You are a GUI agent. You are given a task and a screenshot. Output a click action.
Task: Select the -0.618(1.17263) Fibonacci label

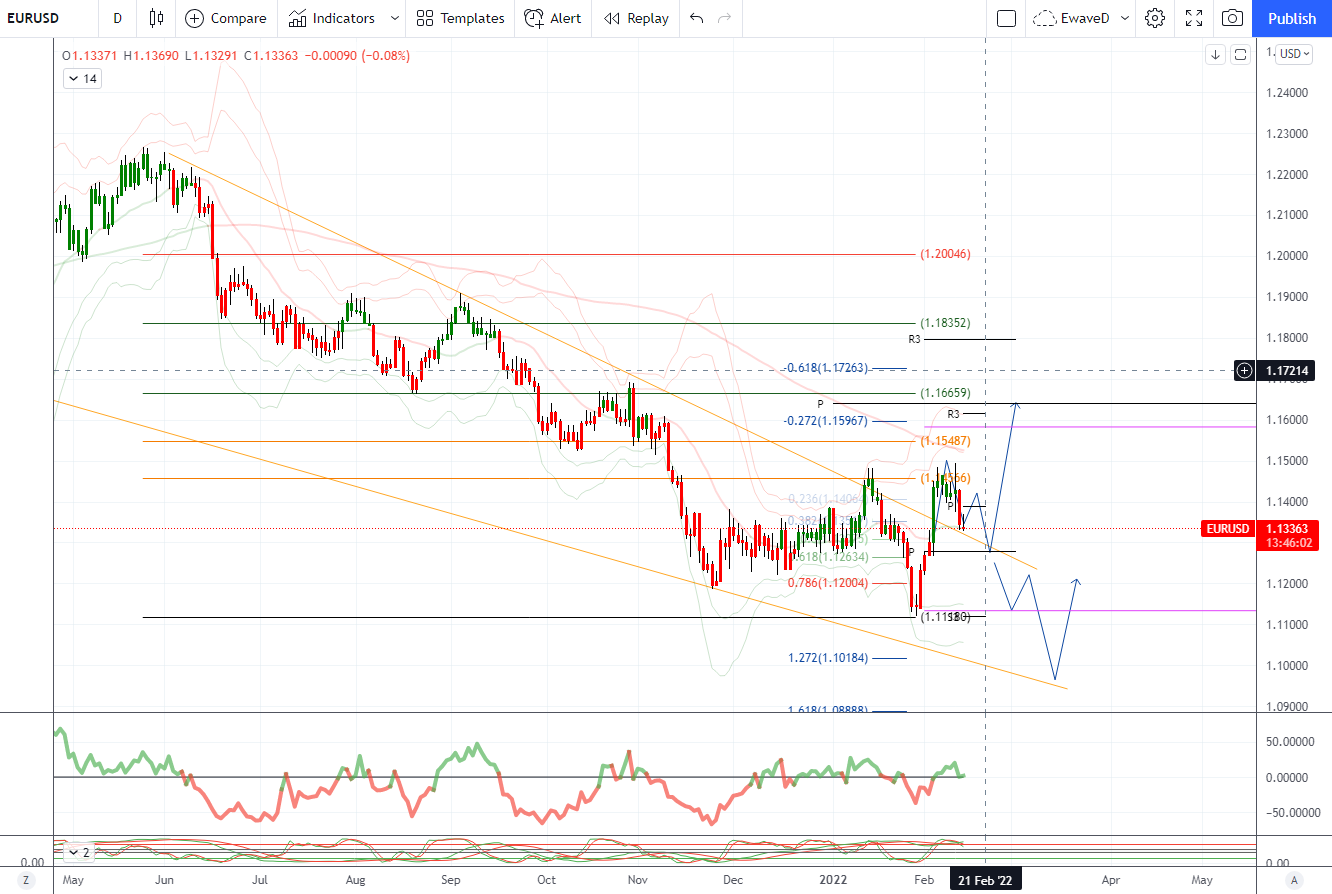click(826, 368)
